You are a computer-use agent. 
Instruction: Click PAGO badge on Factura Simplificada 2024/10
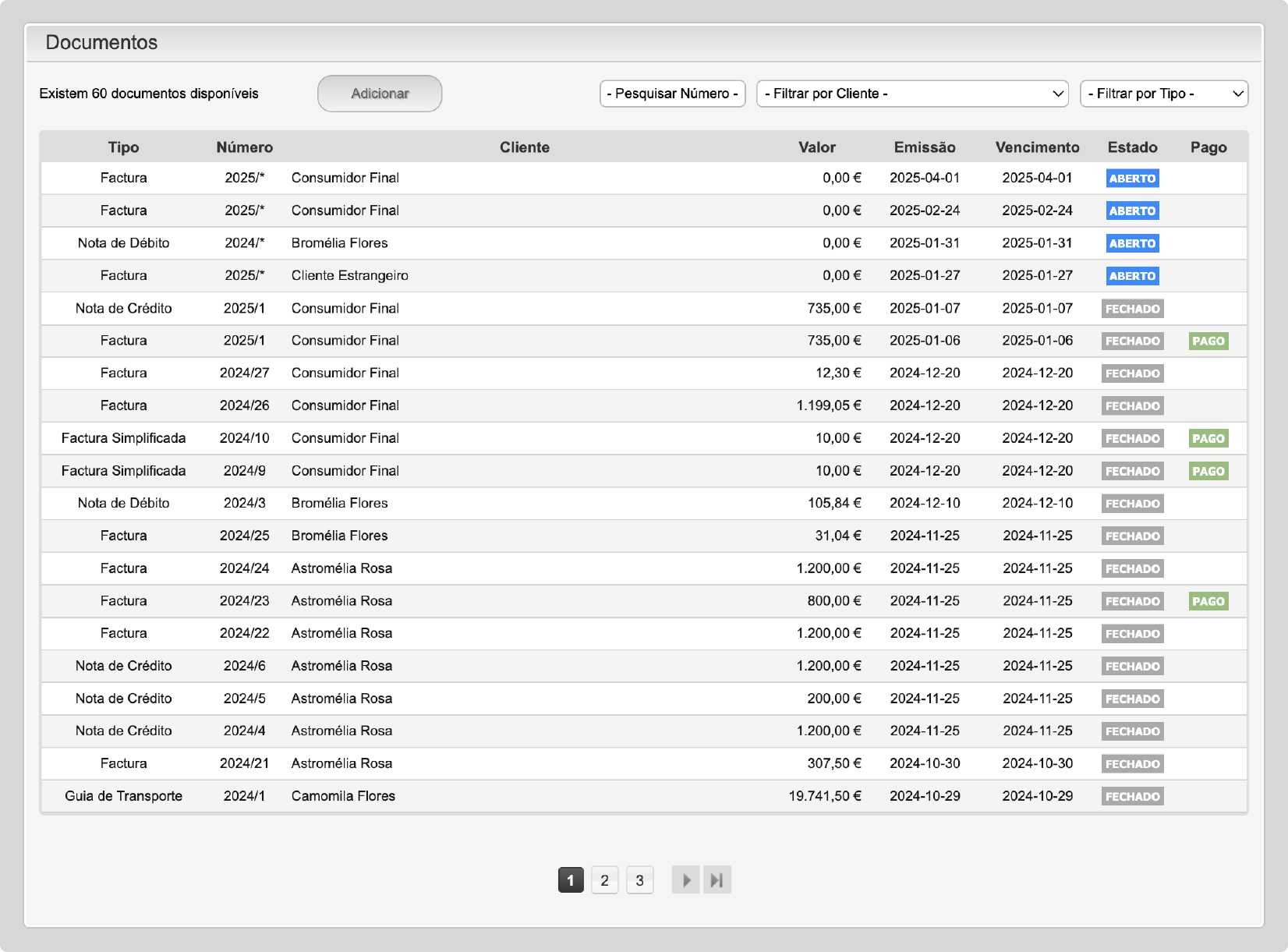1208,438
